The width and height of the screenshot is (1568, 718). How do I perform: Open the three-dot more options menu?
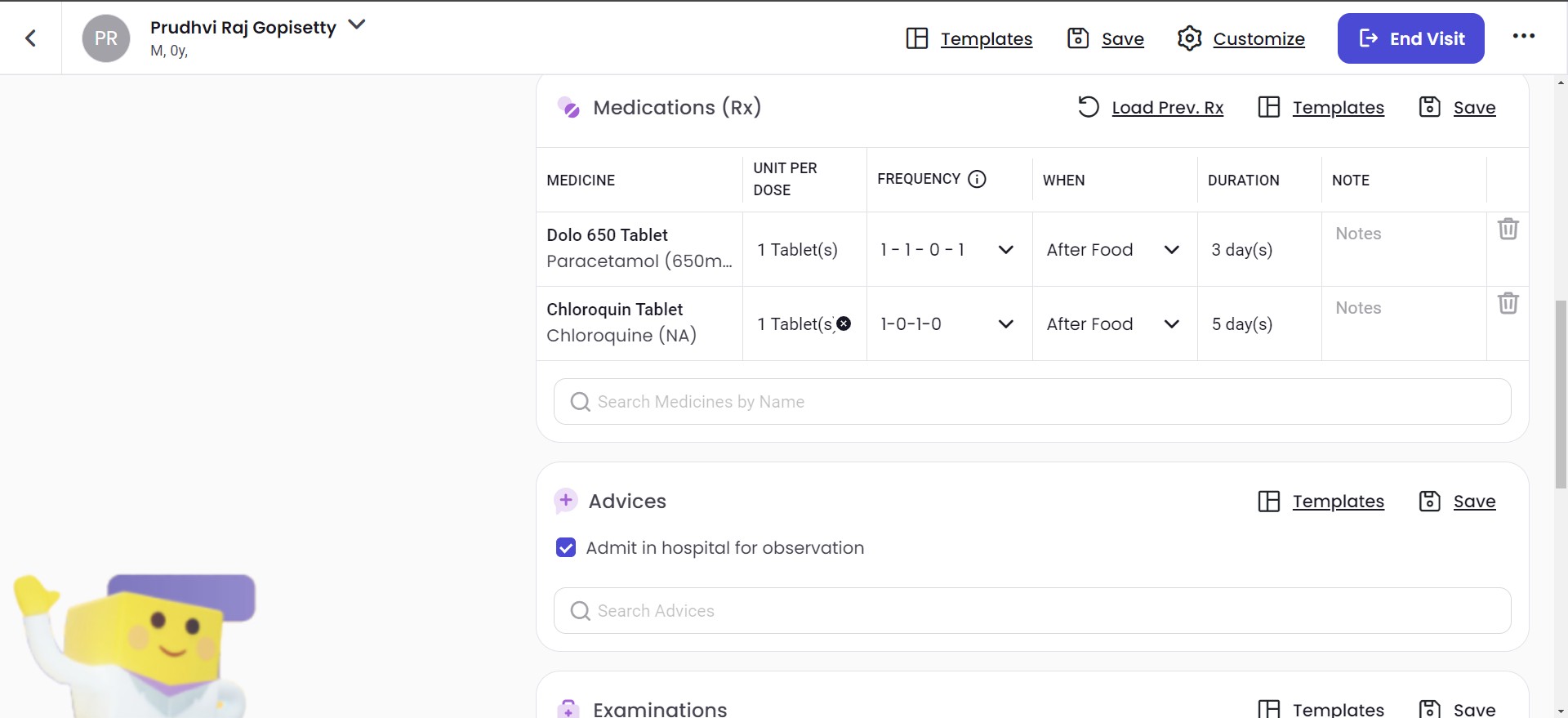click(1523, 37)
